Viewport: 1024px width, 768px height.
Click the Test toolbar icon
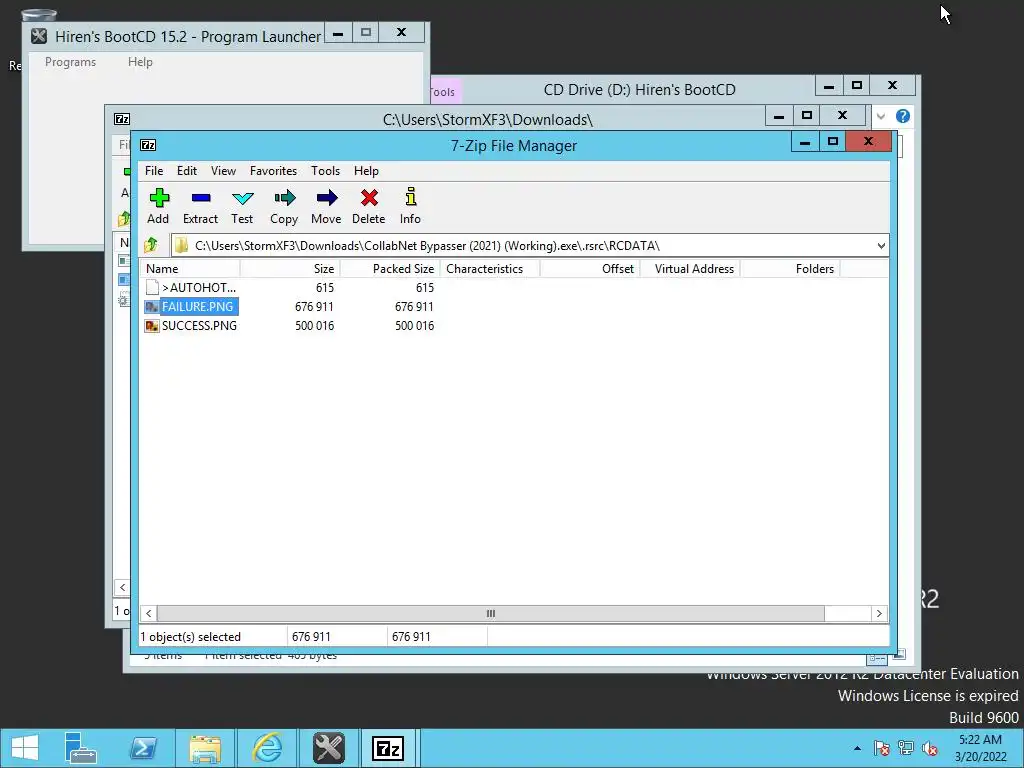242,198
